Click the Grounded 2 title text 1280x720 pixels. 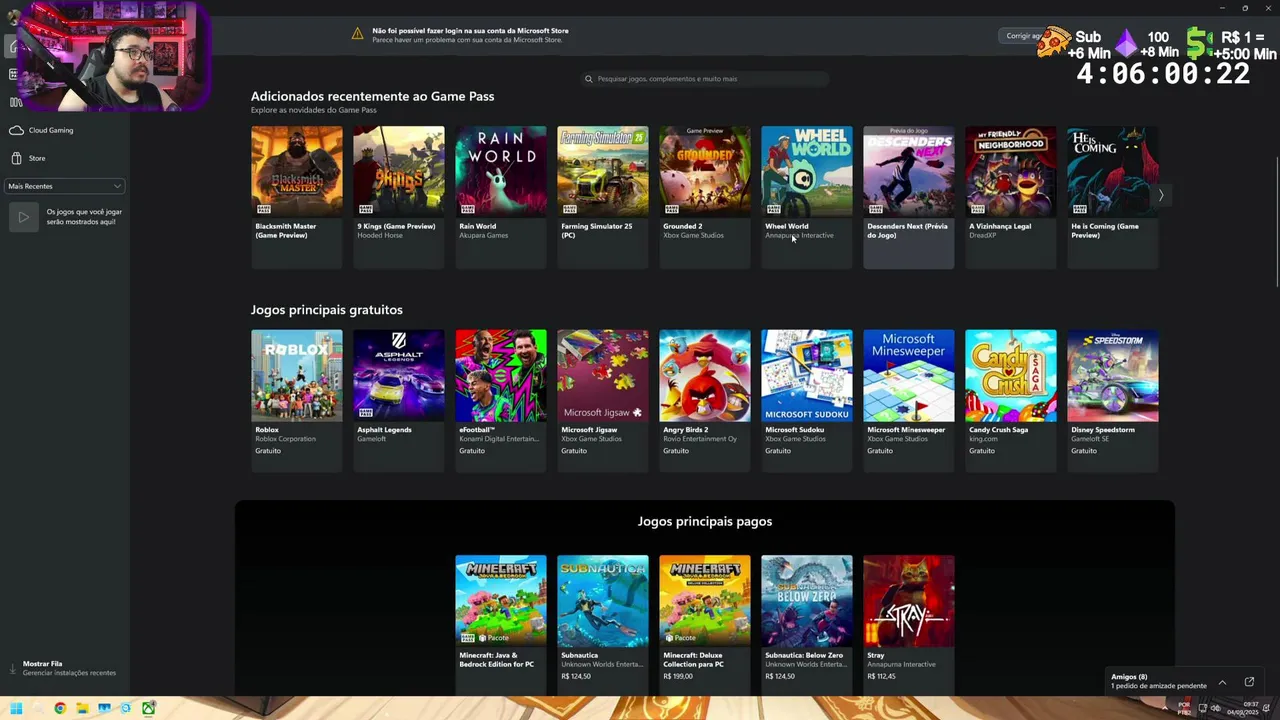pyautogui.click(x=682, y=226)
